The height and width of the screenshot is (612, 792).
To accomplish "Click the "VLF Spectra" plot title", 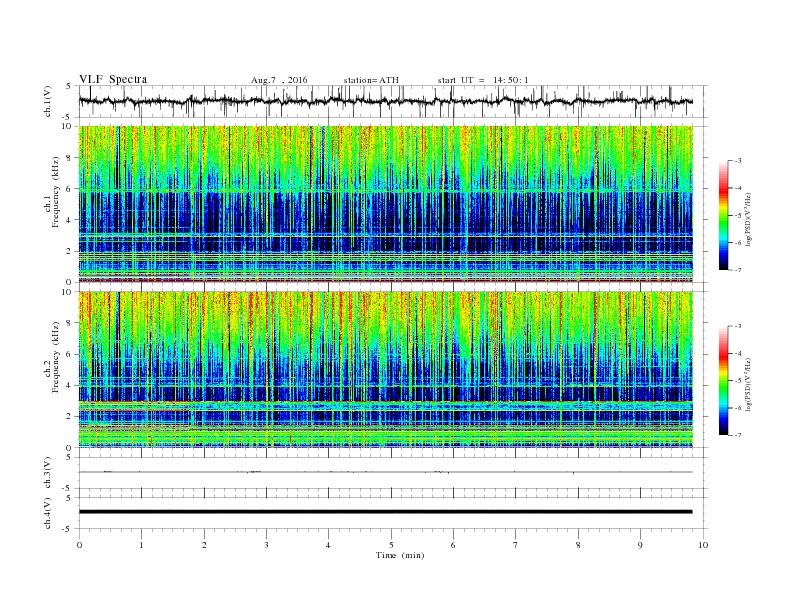I will pyautogui.click(x=113, y=79).
